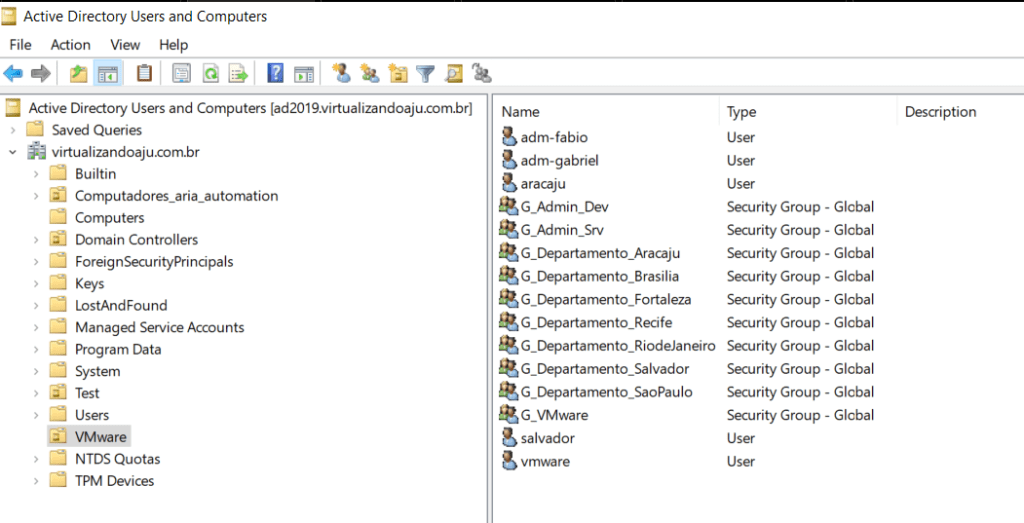Click the Find objects toolbar icon
The height and width of the screenshot is (523, 1024).
click(x=454, y=73)
